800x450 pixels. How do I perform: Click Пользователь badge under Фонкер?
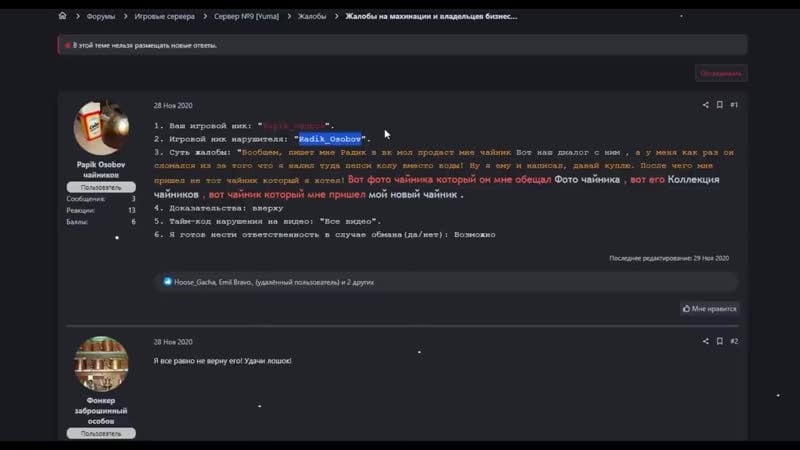101,433
